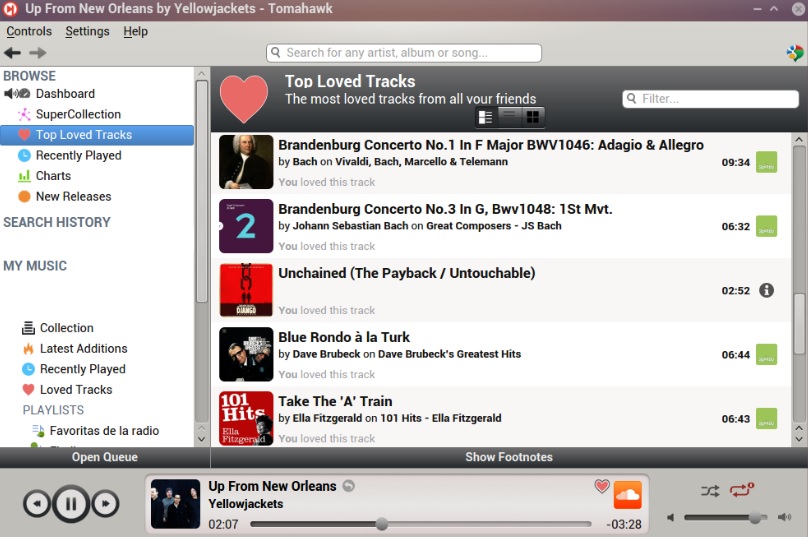Click the Spotify source icon for Brandenburg Concerto No.1
The image size is (808, 537).
click(766, 162)
